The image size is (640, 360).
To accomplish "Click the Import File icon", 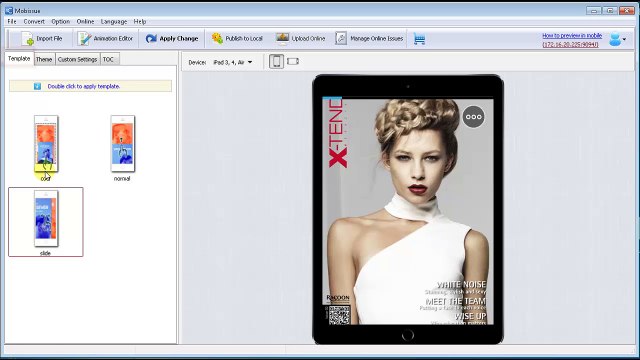I will [27, 39].
